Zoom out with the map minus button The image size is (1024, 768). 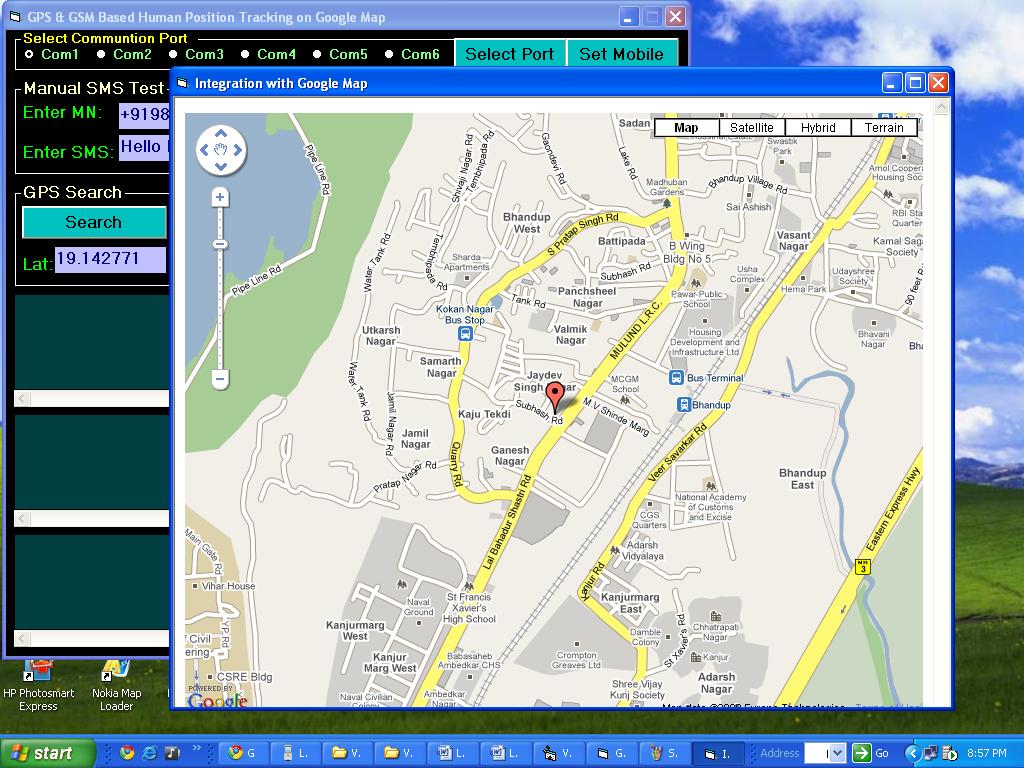tap(220, 377)
